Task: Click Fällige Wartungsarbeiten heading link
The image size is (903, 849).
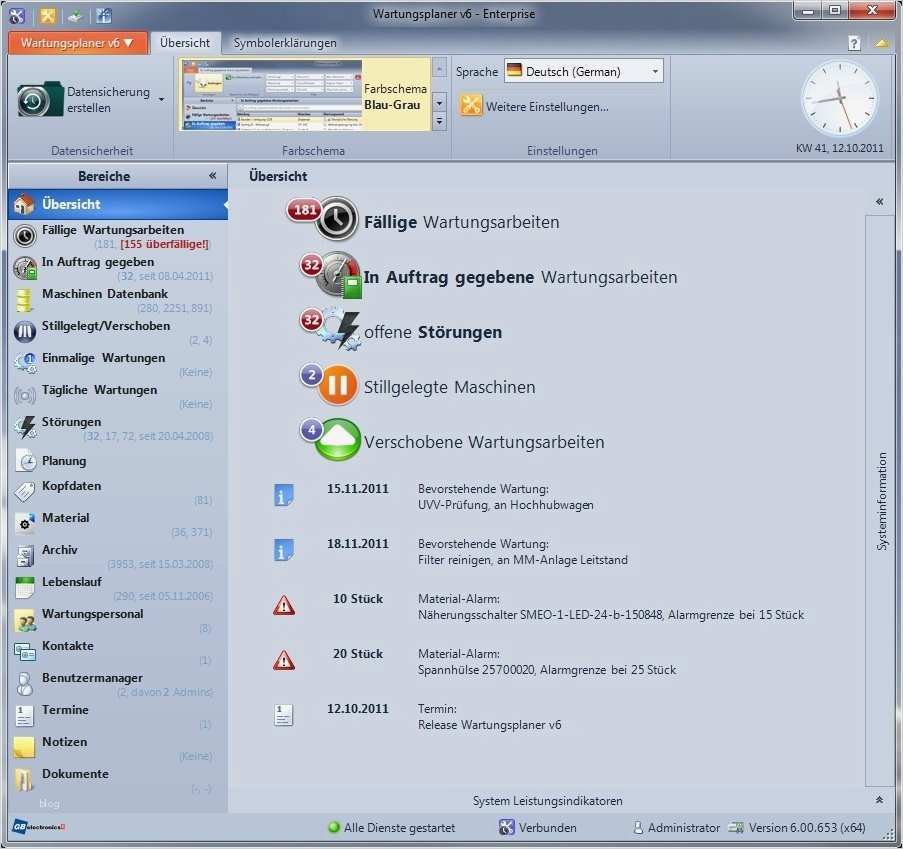Action: (x=461, y=222)
